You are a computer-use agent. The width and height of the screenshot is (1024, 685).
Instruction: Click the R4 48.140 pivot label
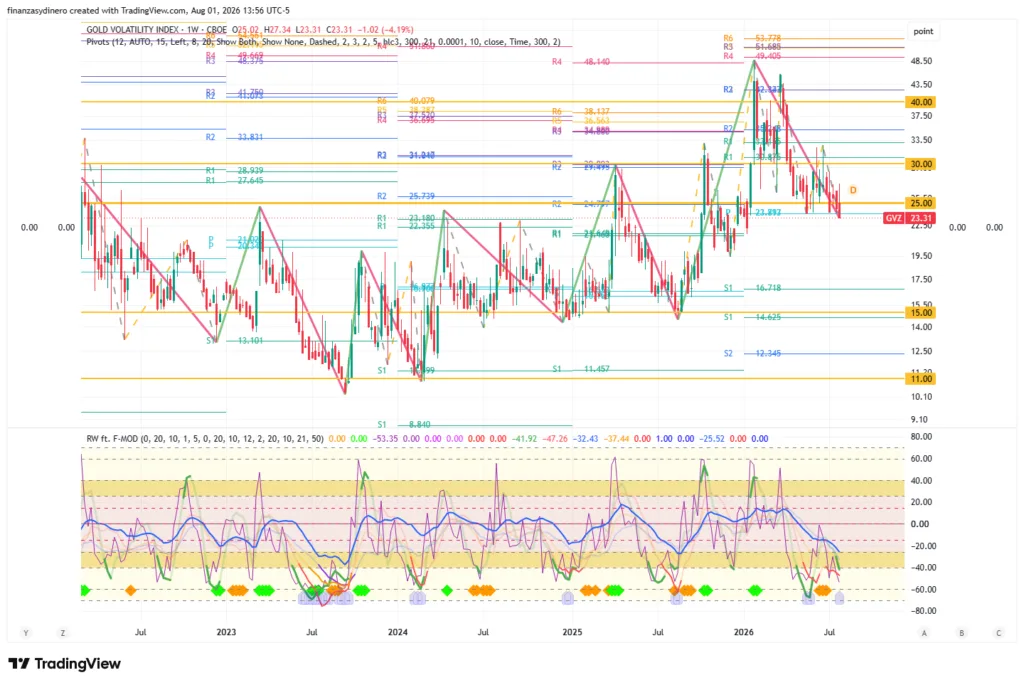(581, 62)
